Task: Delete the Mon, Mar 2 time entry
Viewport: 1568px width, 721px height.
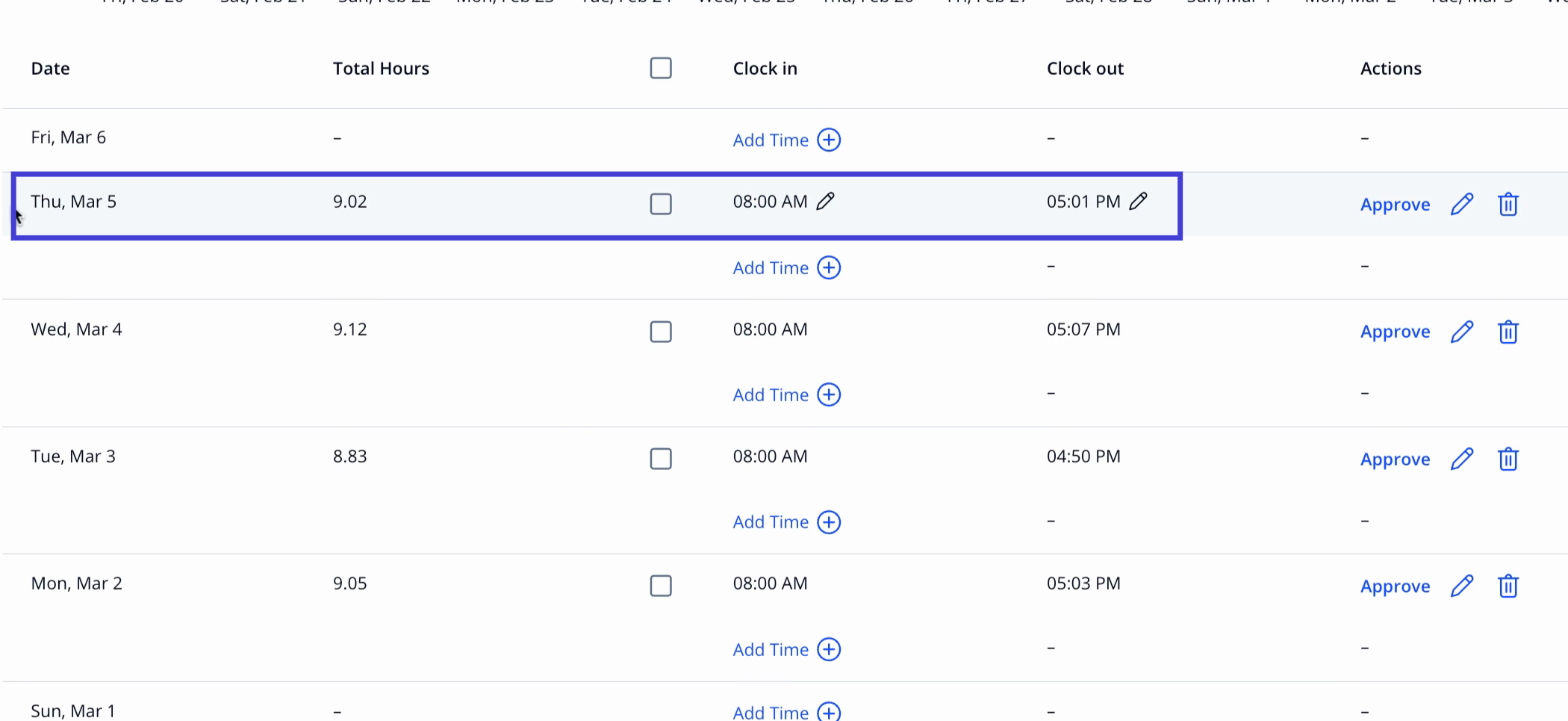Action: click(x=1508, y=586)
